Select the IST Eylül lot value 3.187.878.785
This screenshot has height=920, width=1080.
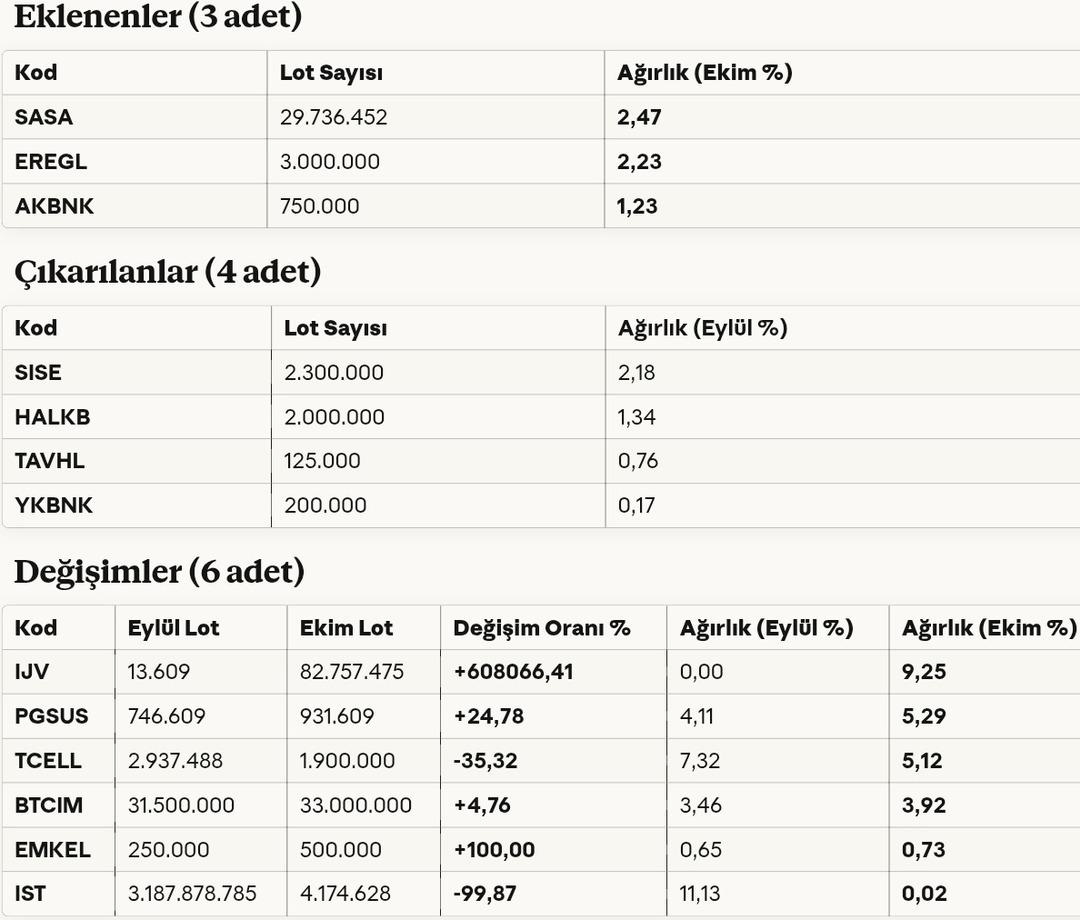[x=193, y=894]
